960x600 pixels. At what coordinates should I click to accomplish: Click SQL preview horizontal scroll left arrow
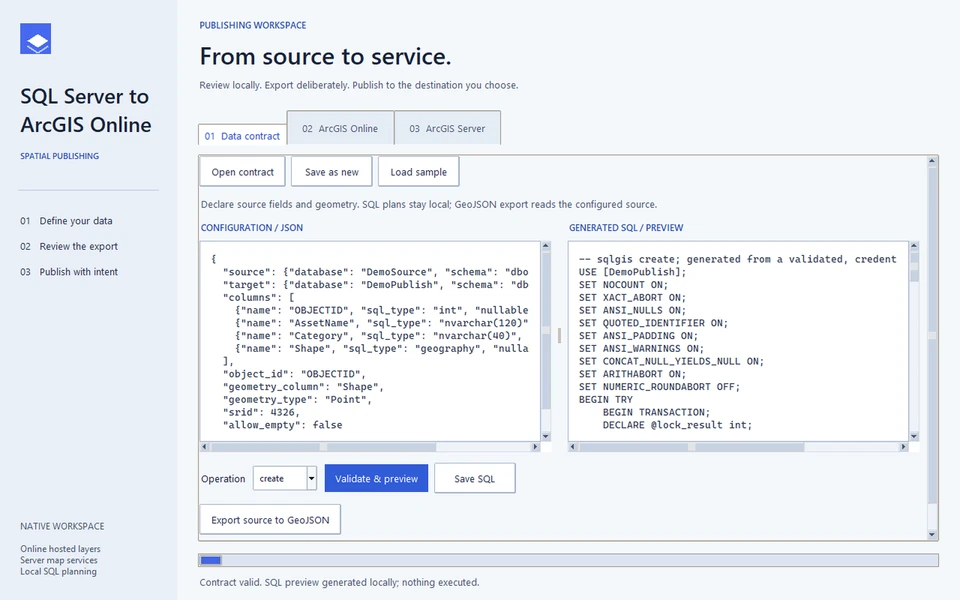click(x=573, y=447)
